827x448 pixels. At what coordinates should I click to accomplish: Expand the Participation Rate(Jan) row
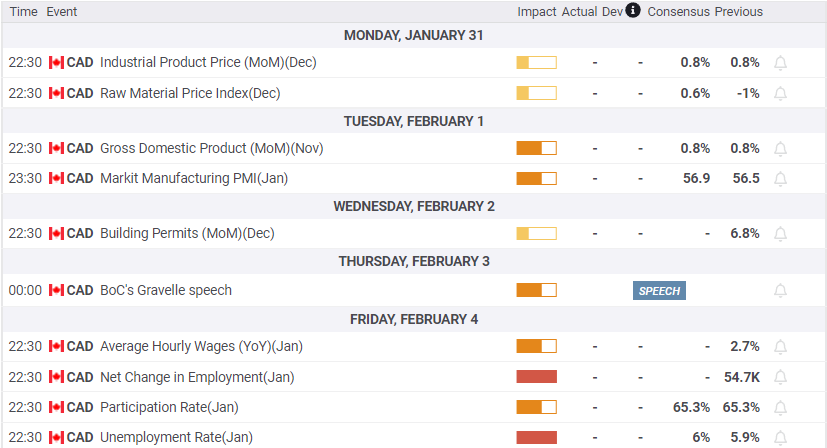click(x=414, y=407)
